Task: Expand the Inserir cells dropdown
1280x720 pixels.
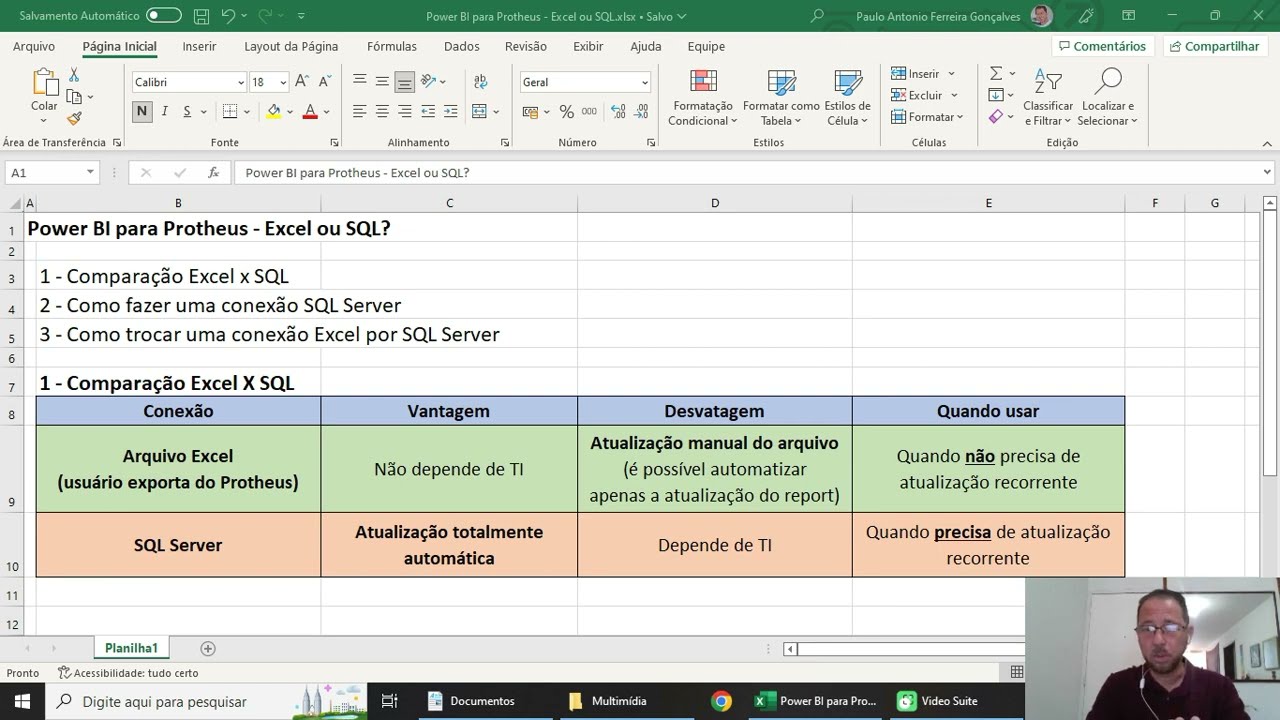Action: (x=951, y=74)
